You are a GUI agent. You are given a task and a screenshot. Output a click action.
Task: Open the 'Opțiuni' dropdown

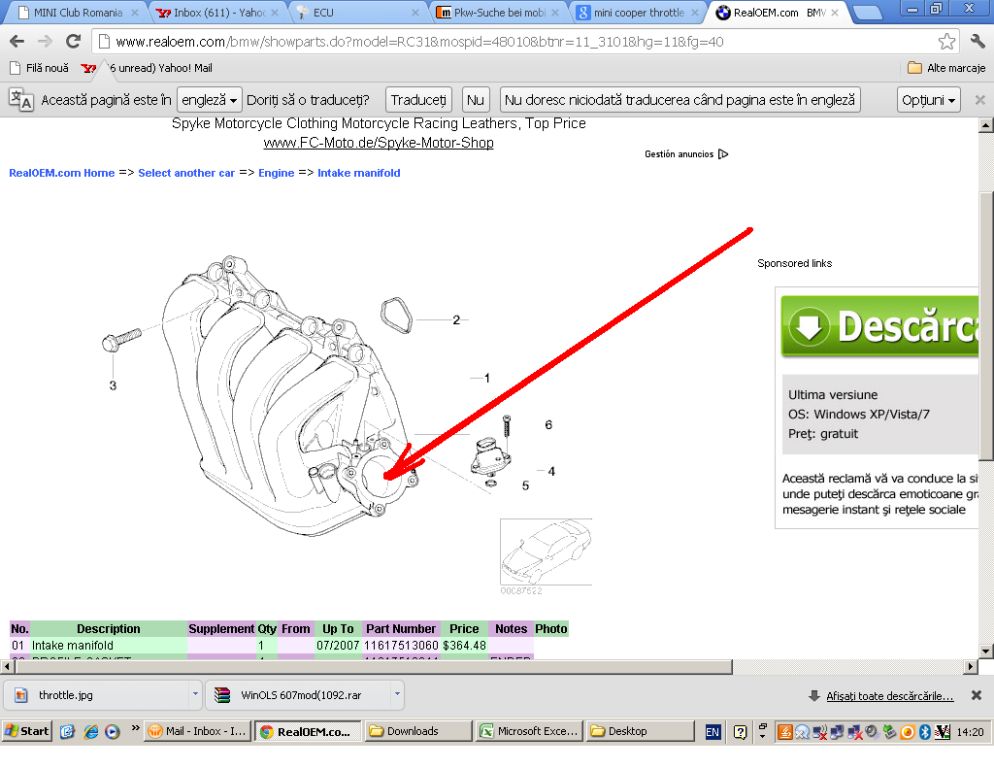pos(929,100)
